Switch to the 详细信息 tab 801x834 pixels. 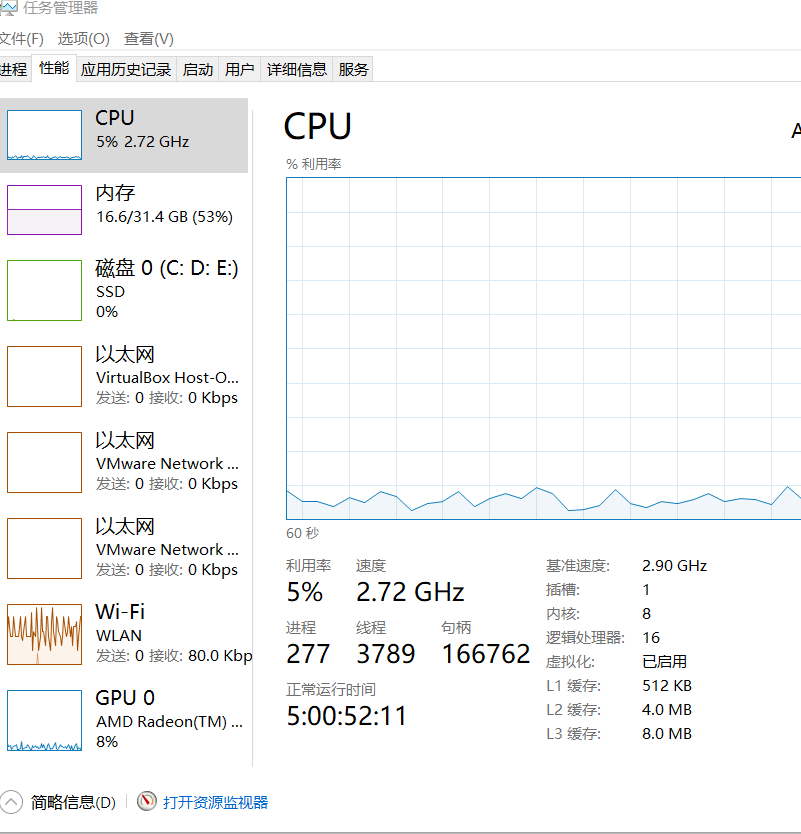[296, 69]
